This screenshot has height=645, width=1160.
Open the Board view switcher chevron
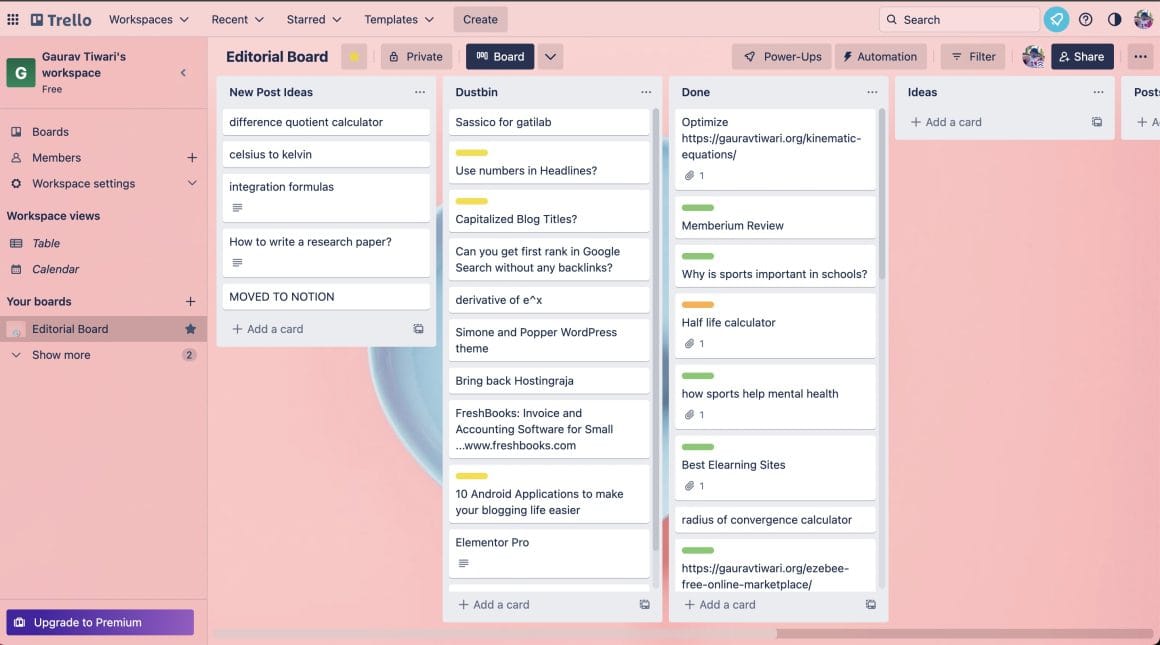[550, 56]
